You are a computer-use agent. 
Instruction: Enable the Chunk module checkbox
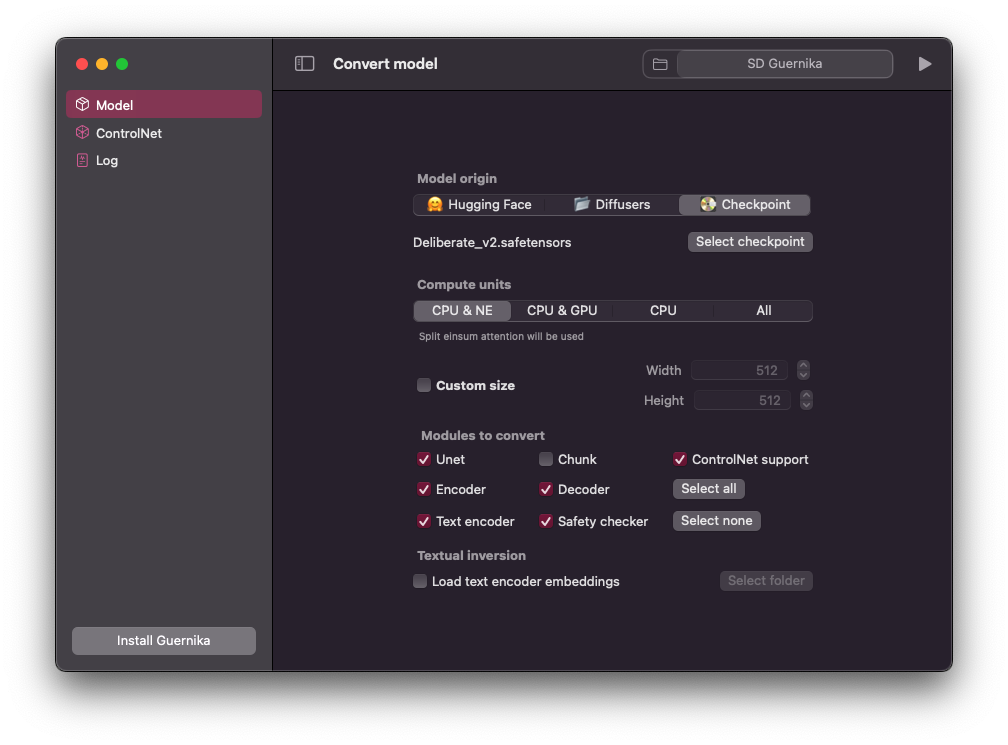(546, 459)
